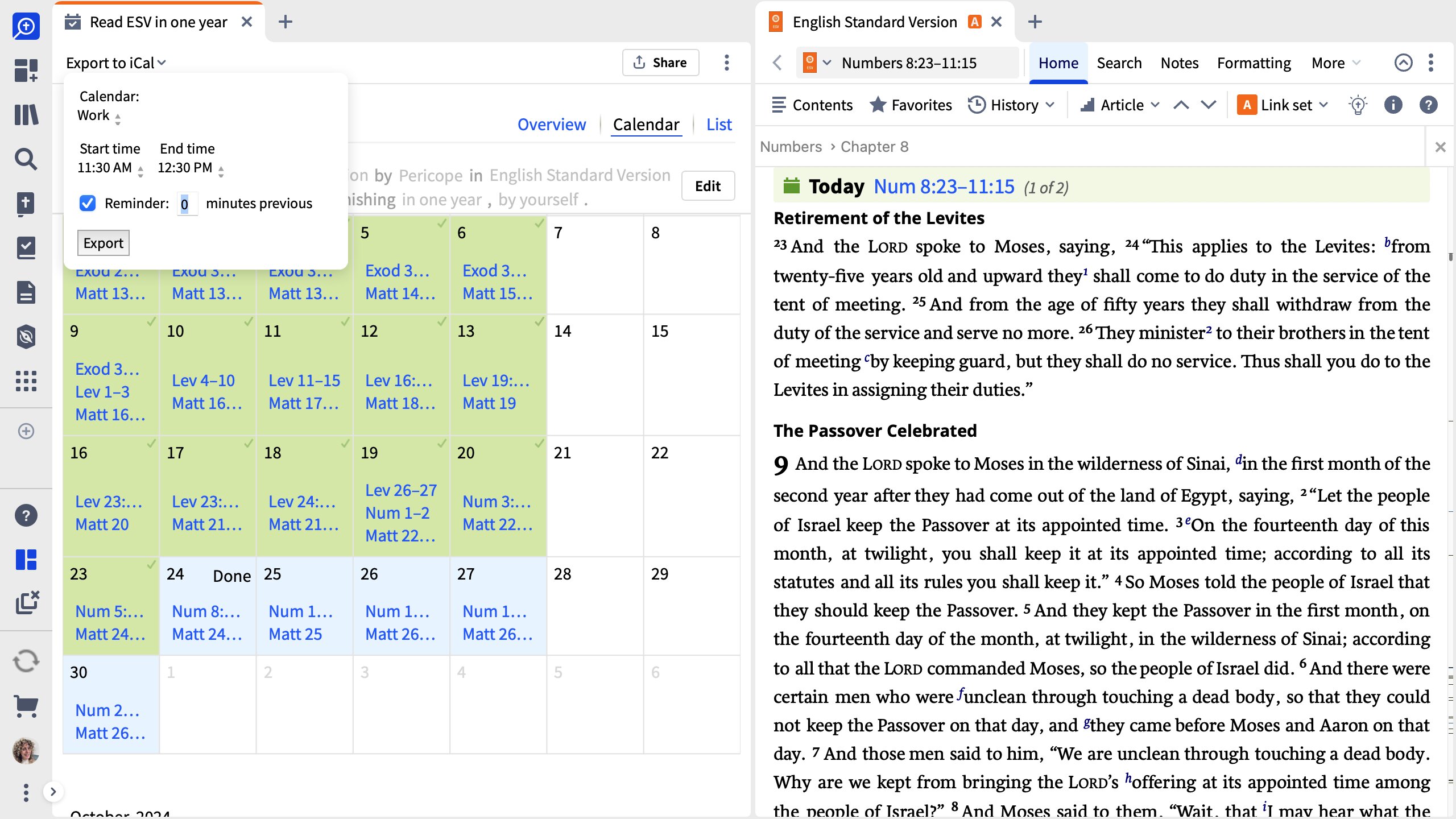Toggle the Reminder checkbox
1456x819 pixels.
tap(88, 203)
